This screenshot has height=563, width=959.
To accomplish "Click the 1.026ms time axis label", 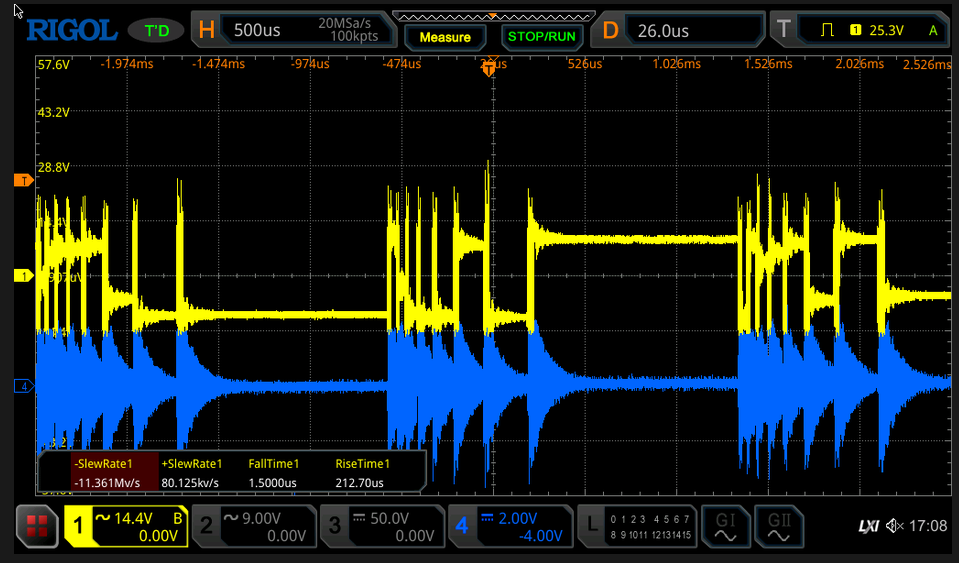I will click(x=676, y=64).
